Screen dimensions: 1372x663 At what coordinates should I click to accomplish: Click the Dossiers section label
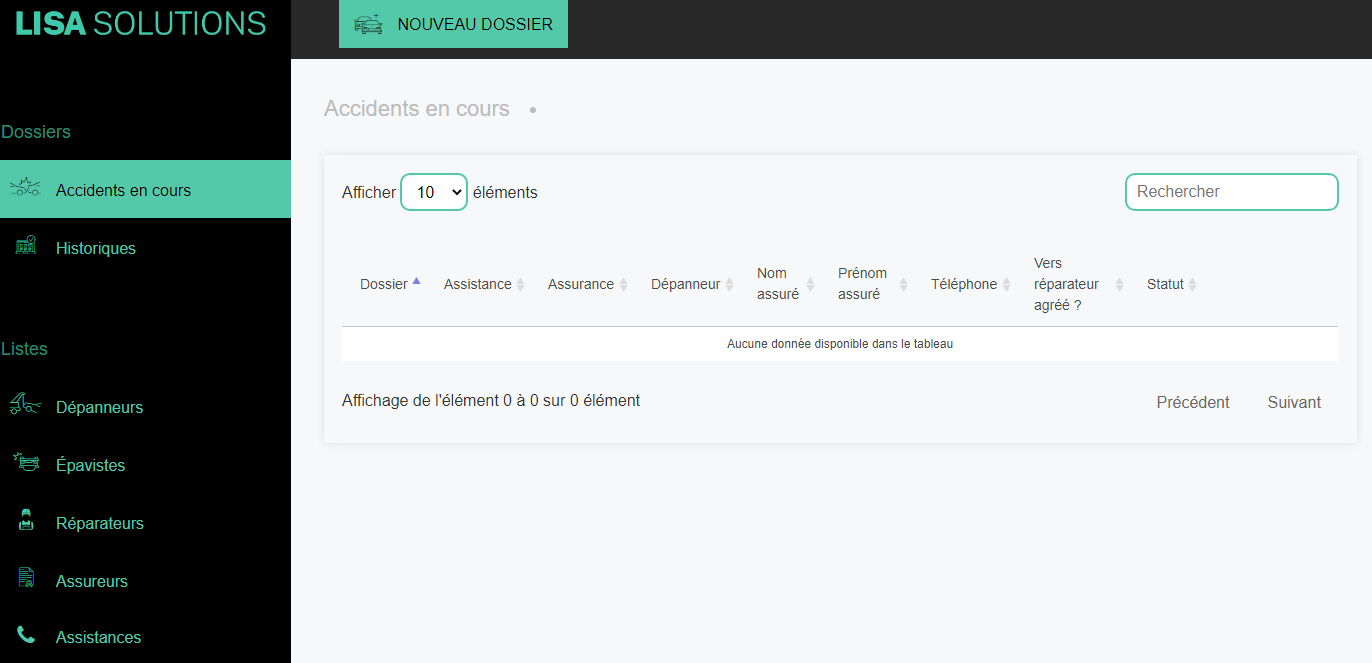[x=36, y=132]
